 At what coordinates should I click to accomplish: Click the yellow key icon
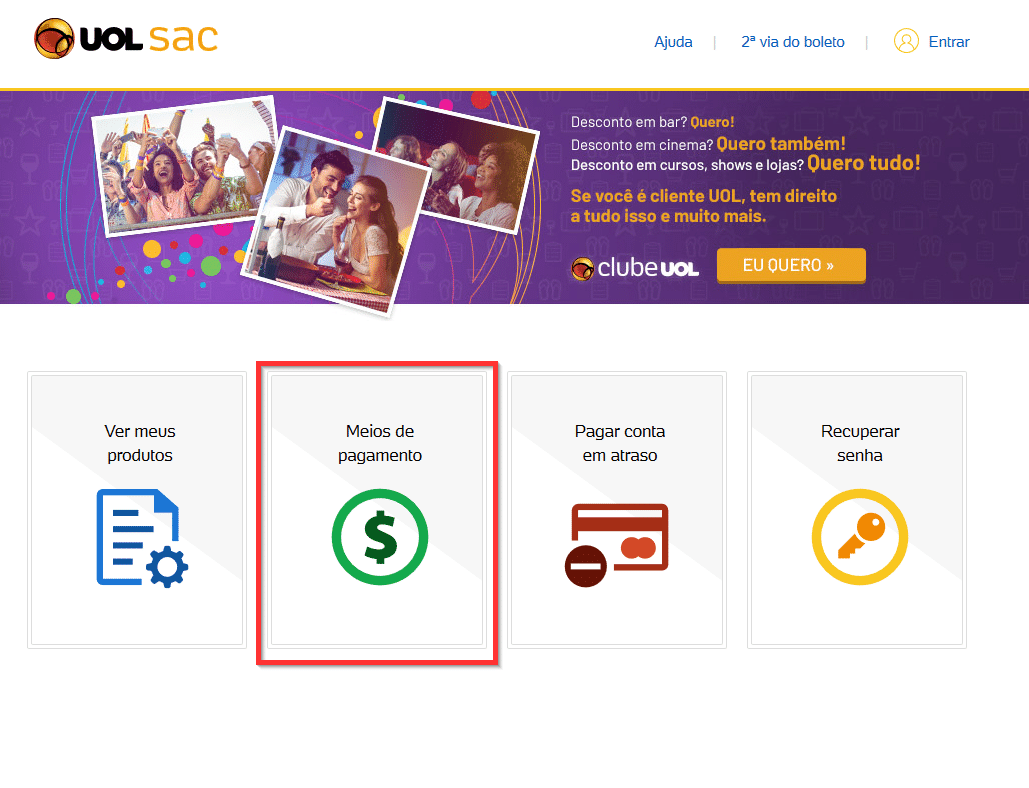[860, 537]
